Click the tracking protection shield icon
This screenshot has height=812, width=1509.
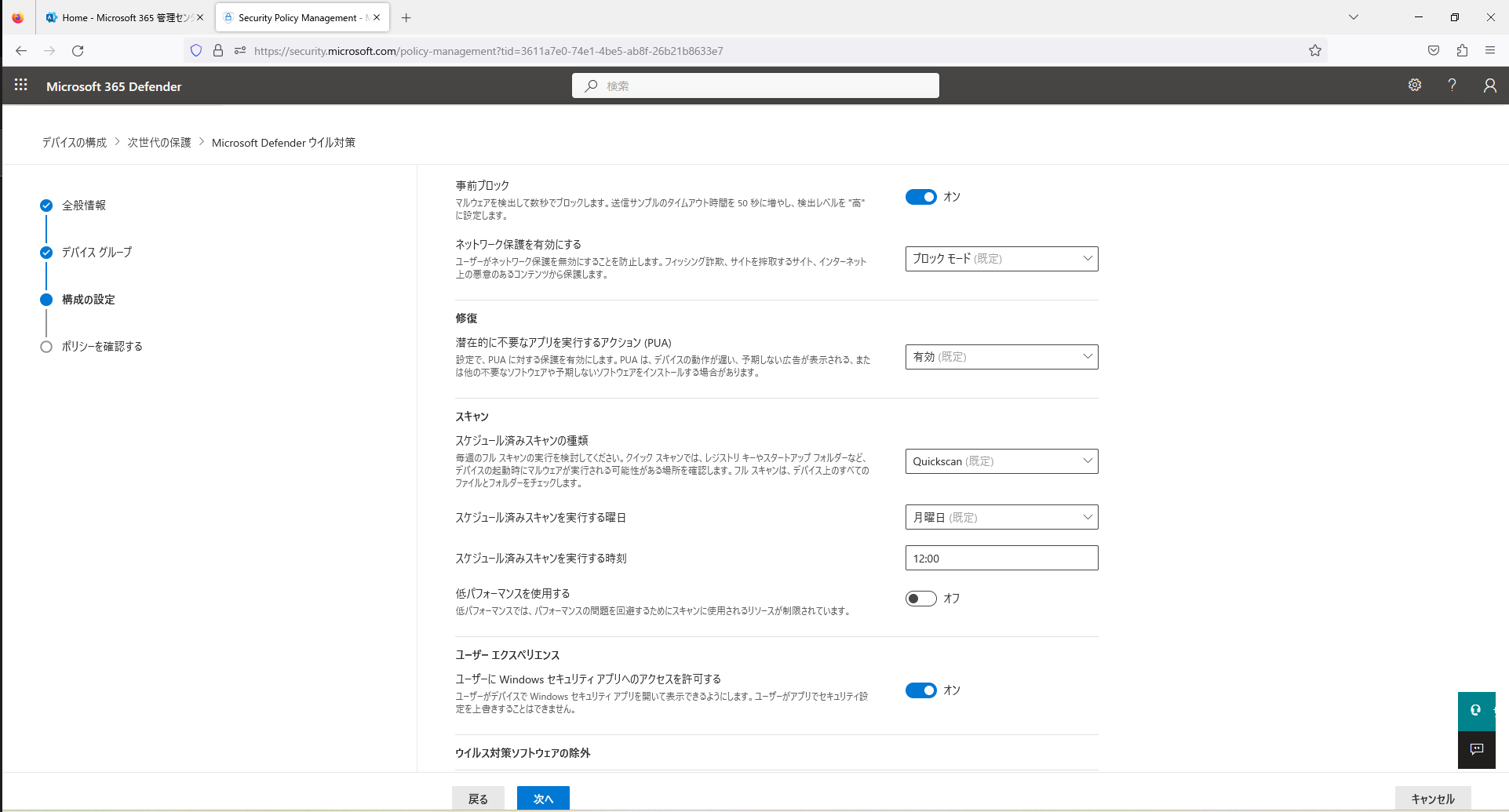(x=196, y=50)
